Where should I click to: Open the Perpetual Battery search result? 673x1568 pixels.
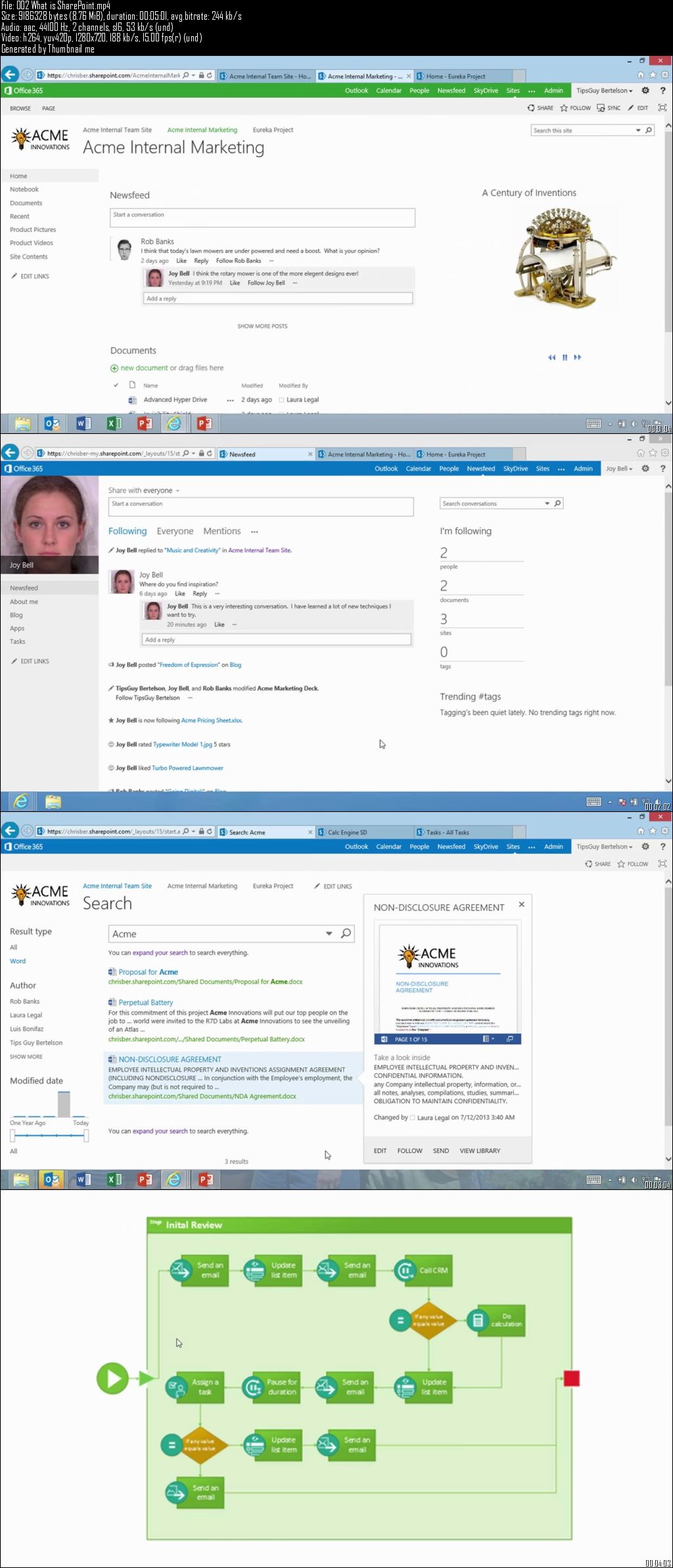(x=146, y=1003)
